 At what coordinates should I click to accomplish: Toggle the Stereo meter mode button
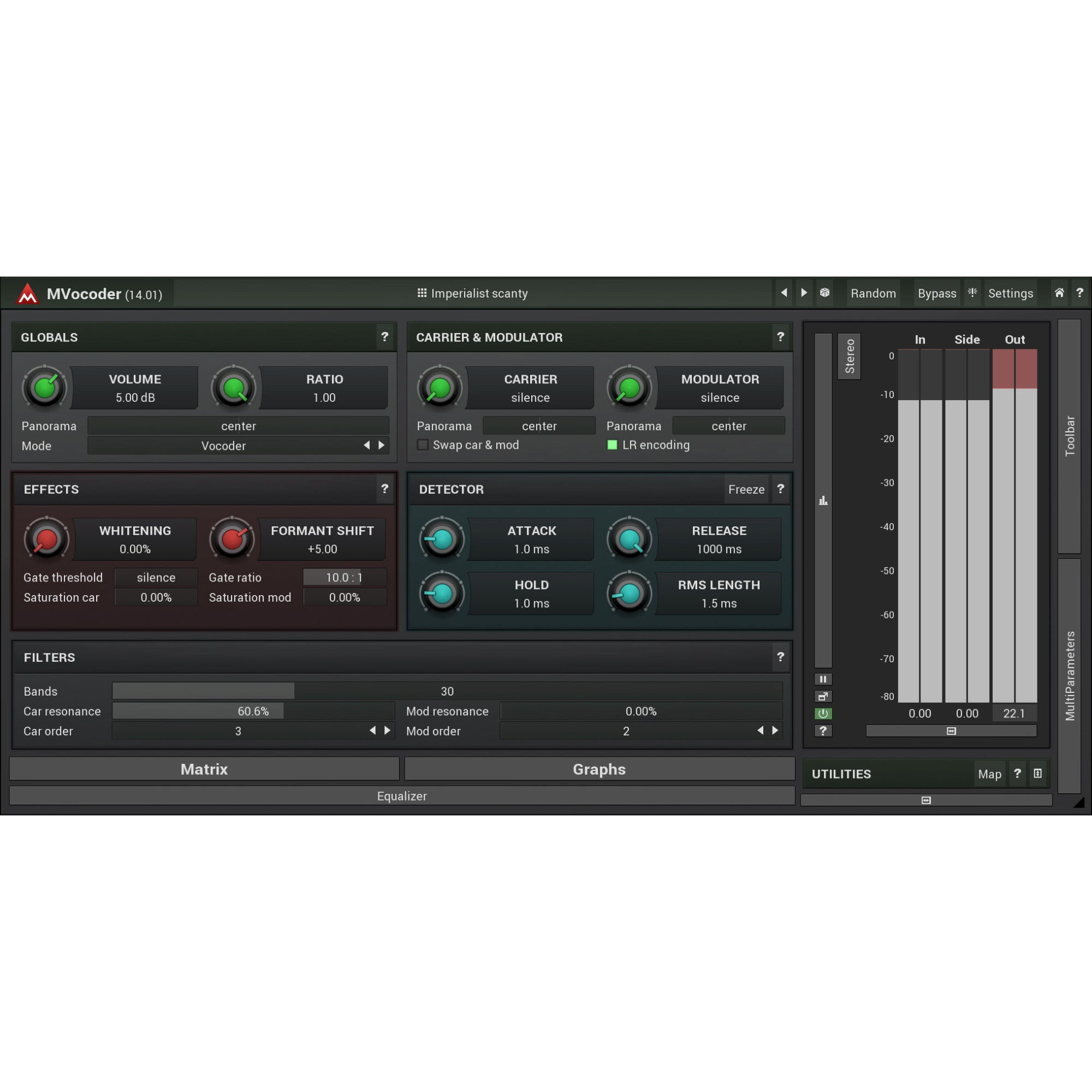point(849,356)
